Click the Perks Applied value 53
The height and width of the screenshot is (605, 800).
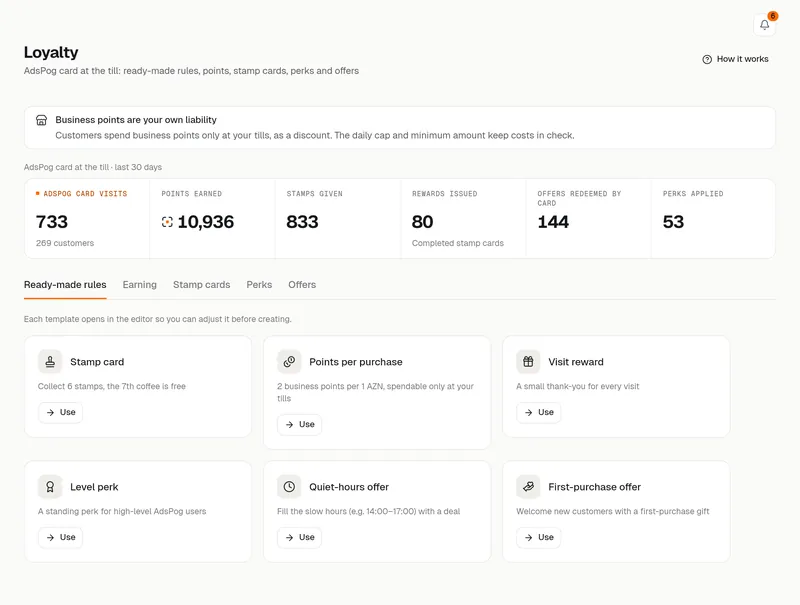(x=673, y=222)
